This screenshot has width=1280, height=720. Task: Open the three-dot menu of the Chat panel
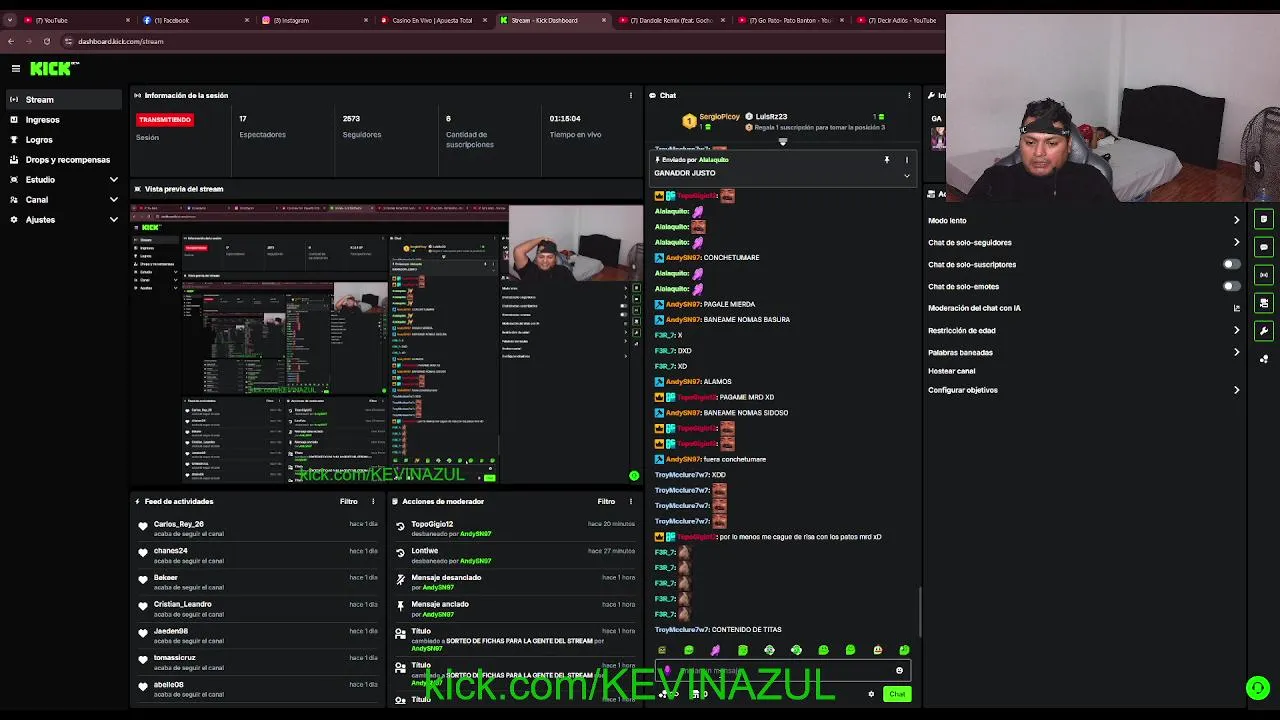pos(909,95)
